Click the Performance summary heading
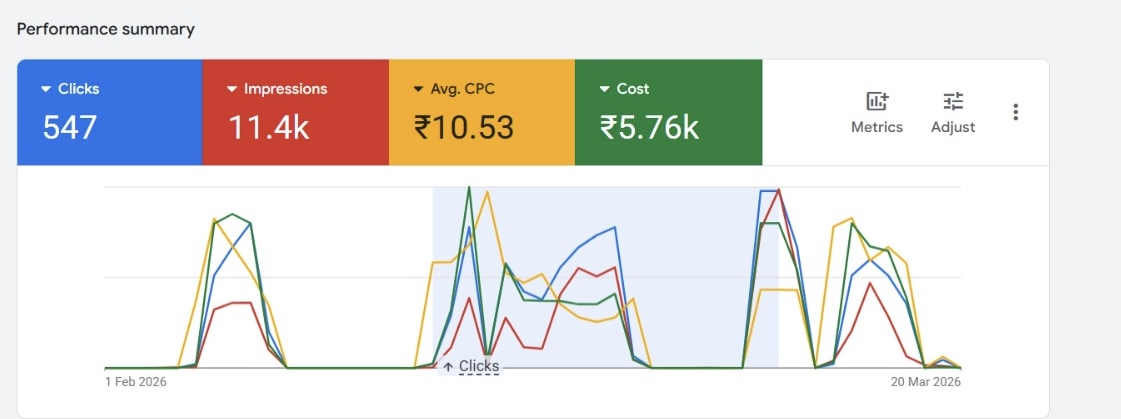Image resolution: width=1121 pixels, height=419 pixels. coord(105,29)
